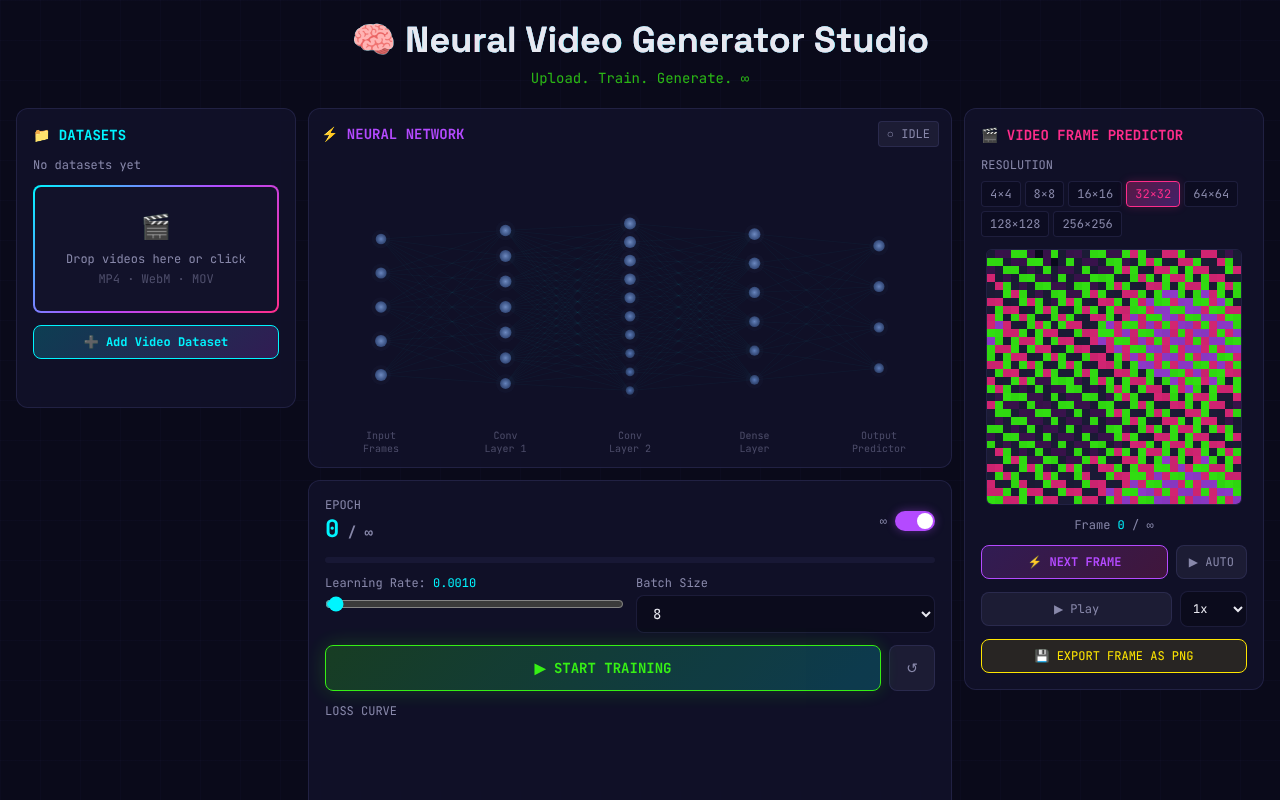Open the 1x playback speed dropdown

click(1213, 608)
